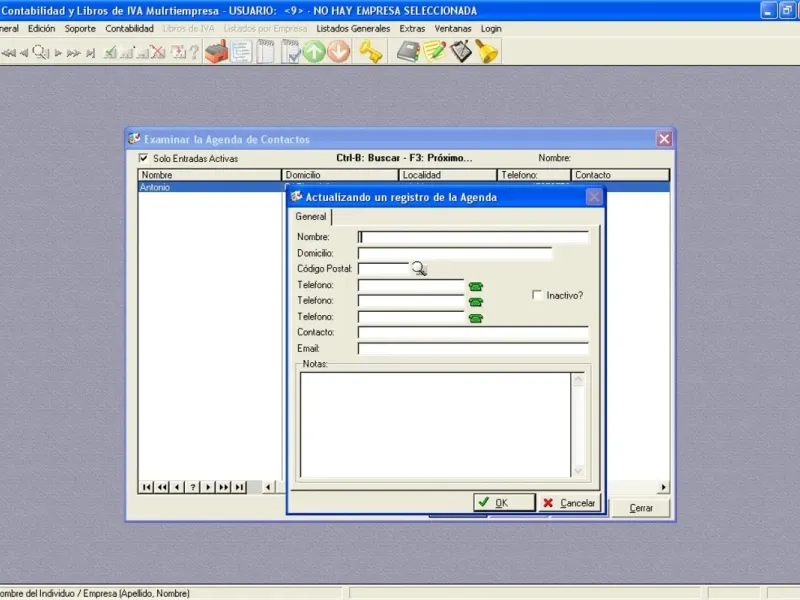800x600 pixels.
Task: Click the Contacto column header
Action: click(620, 175)
